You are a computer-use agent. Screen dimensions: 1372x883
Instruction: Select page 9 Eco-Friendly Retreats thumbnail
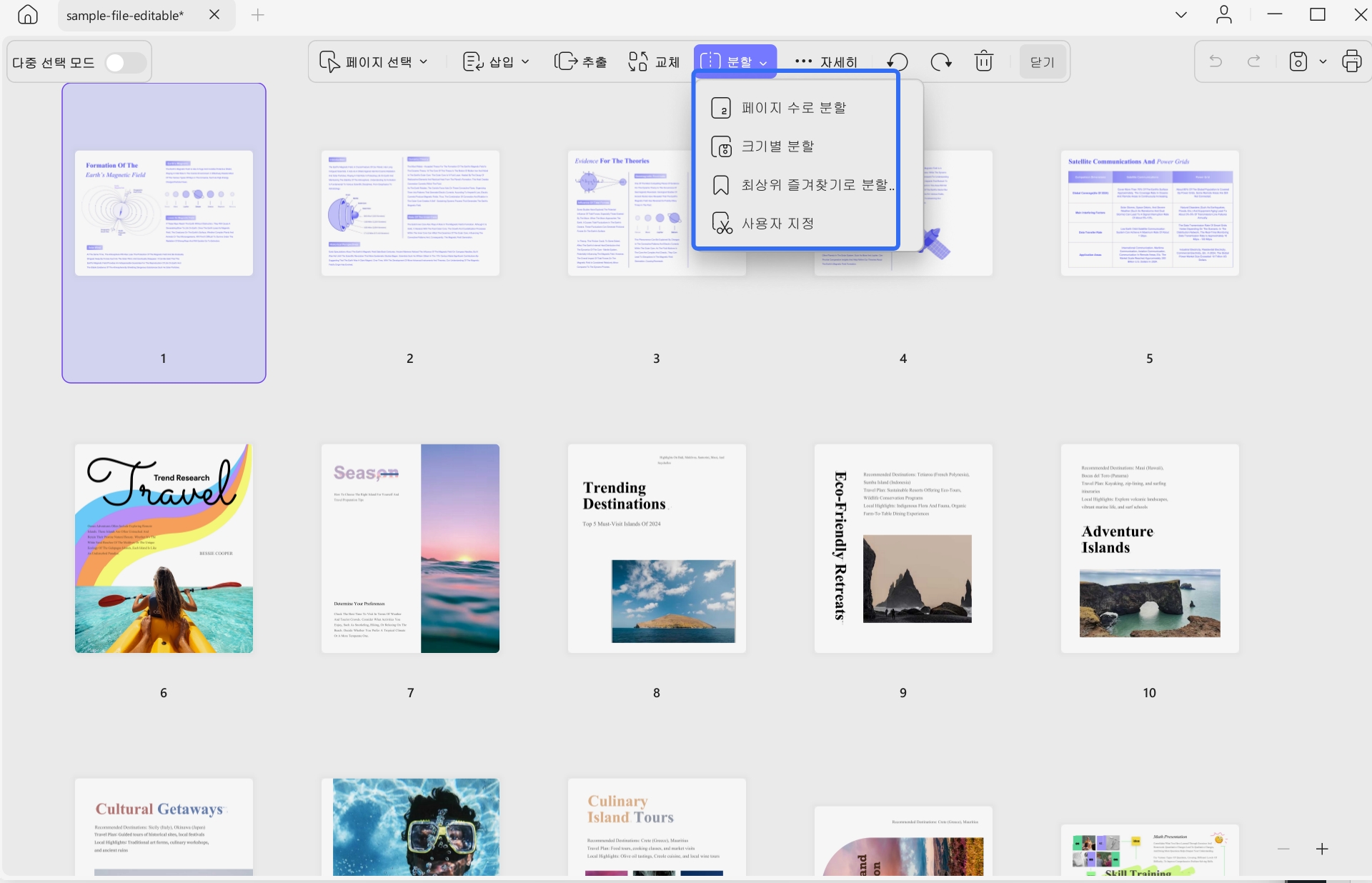903,549
